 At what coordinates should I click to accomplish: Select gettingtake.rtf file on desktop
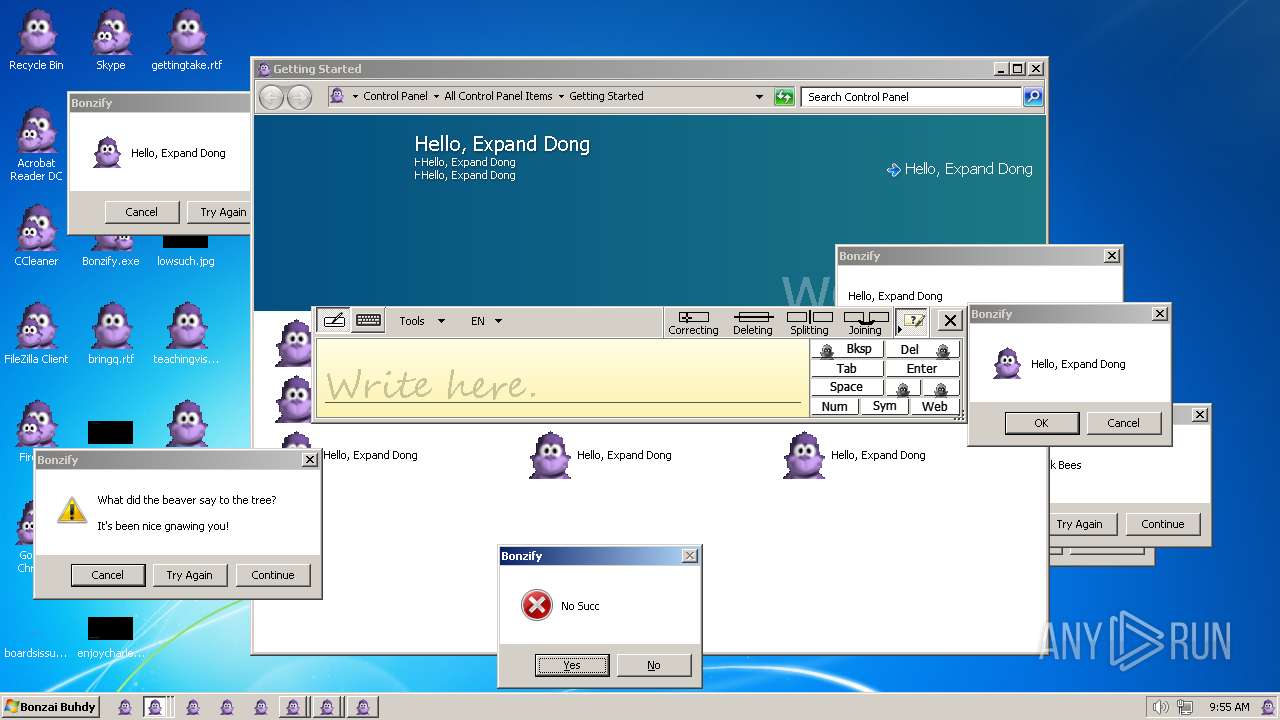click(187, 40)
